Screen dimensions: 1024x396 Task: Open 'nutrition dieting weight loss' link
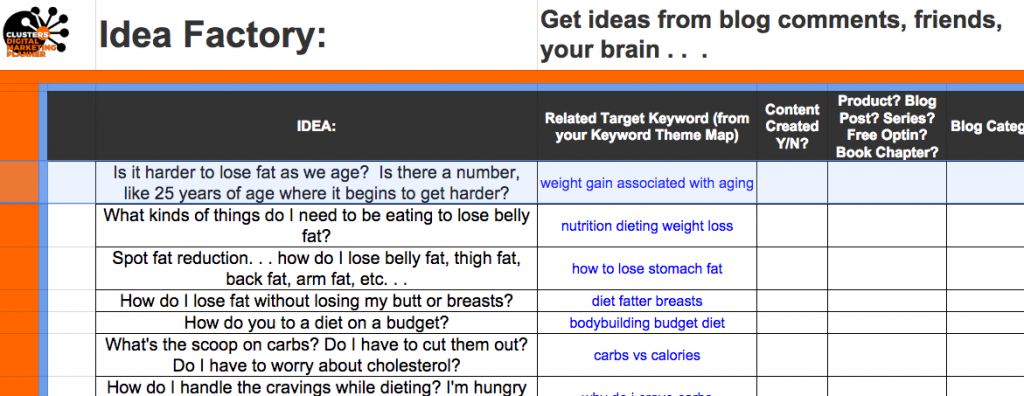point(647,226)
